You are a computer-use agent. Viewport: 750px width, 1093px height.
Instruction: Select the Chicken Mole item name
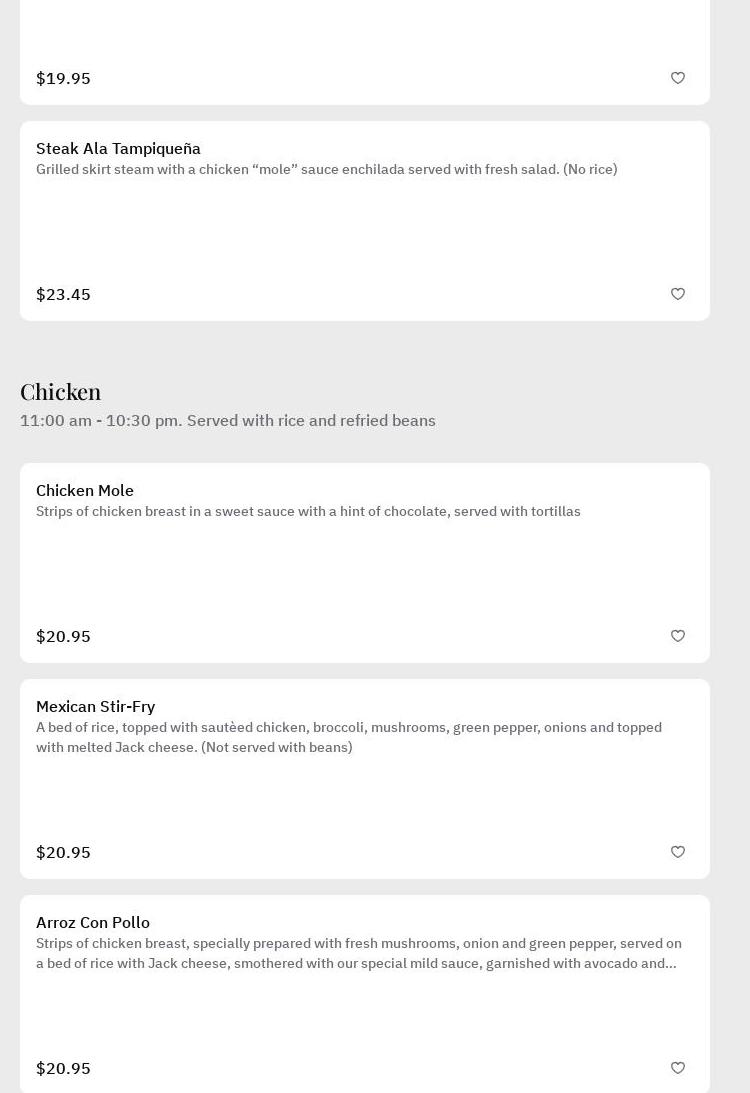(x=85, y=490)
